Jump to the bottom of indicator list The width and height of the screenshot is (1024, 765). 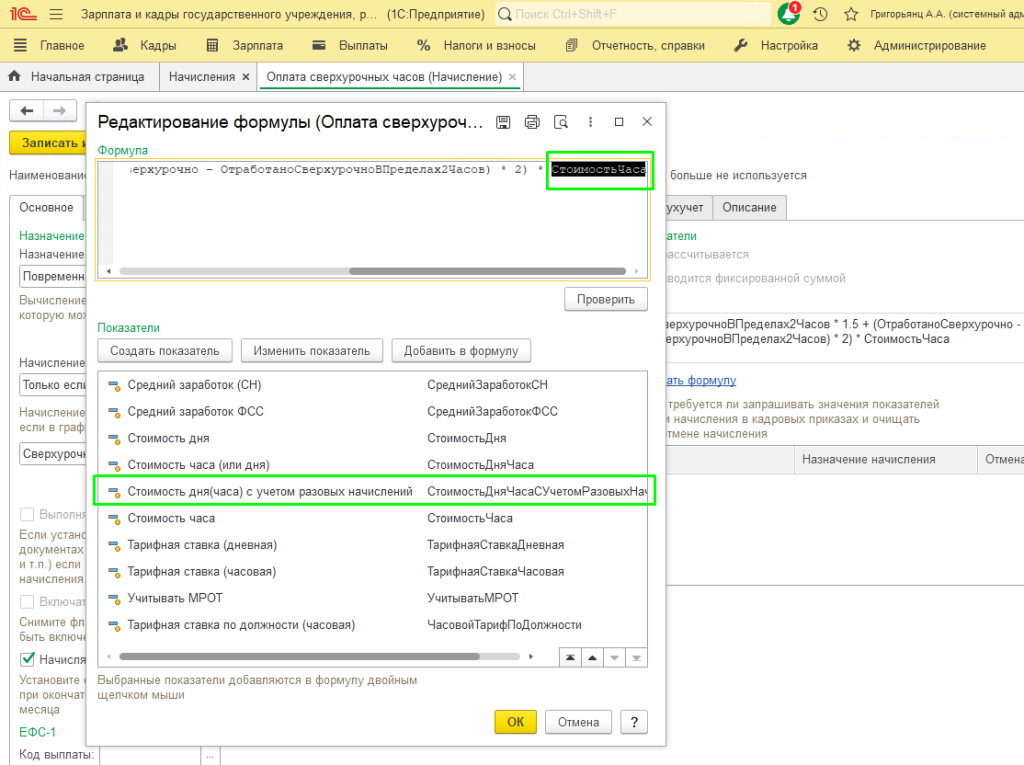coord(636,657)
